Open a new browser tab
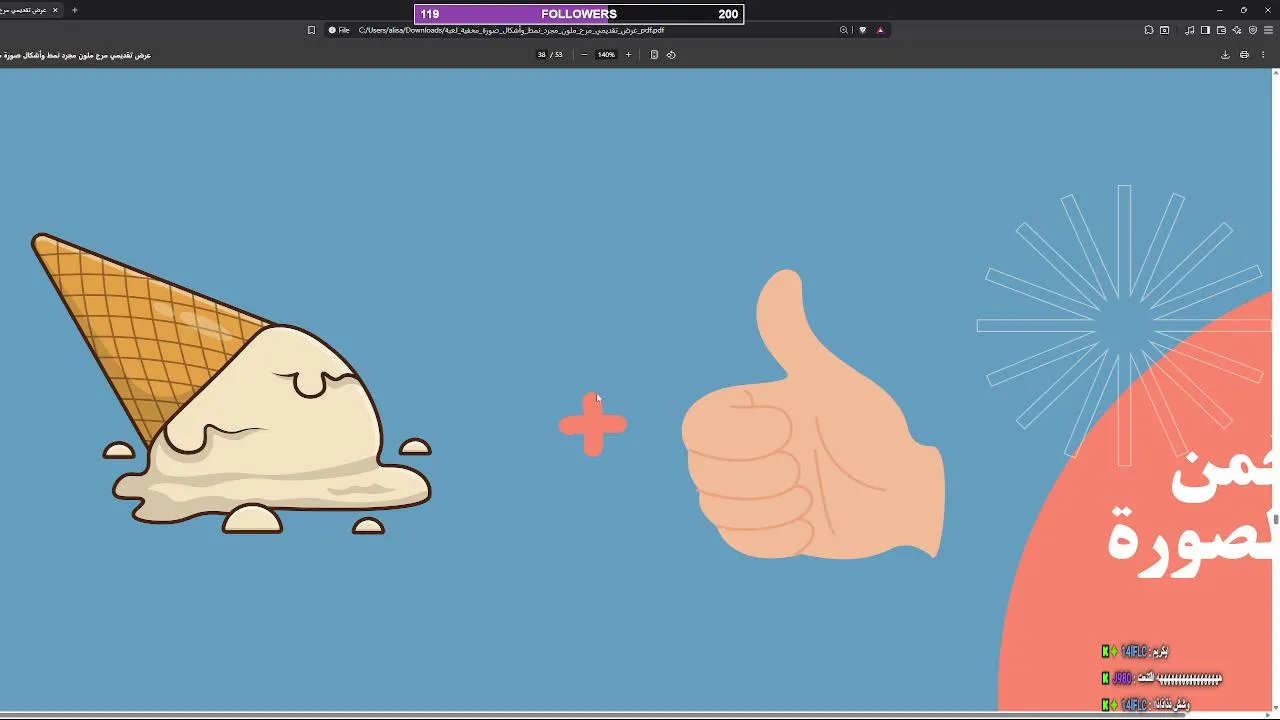This screenshot has width=1280, height=720. [x=74, y=10]
